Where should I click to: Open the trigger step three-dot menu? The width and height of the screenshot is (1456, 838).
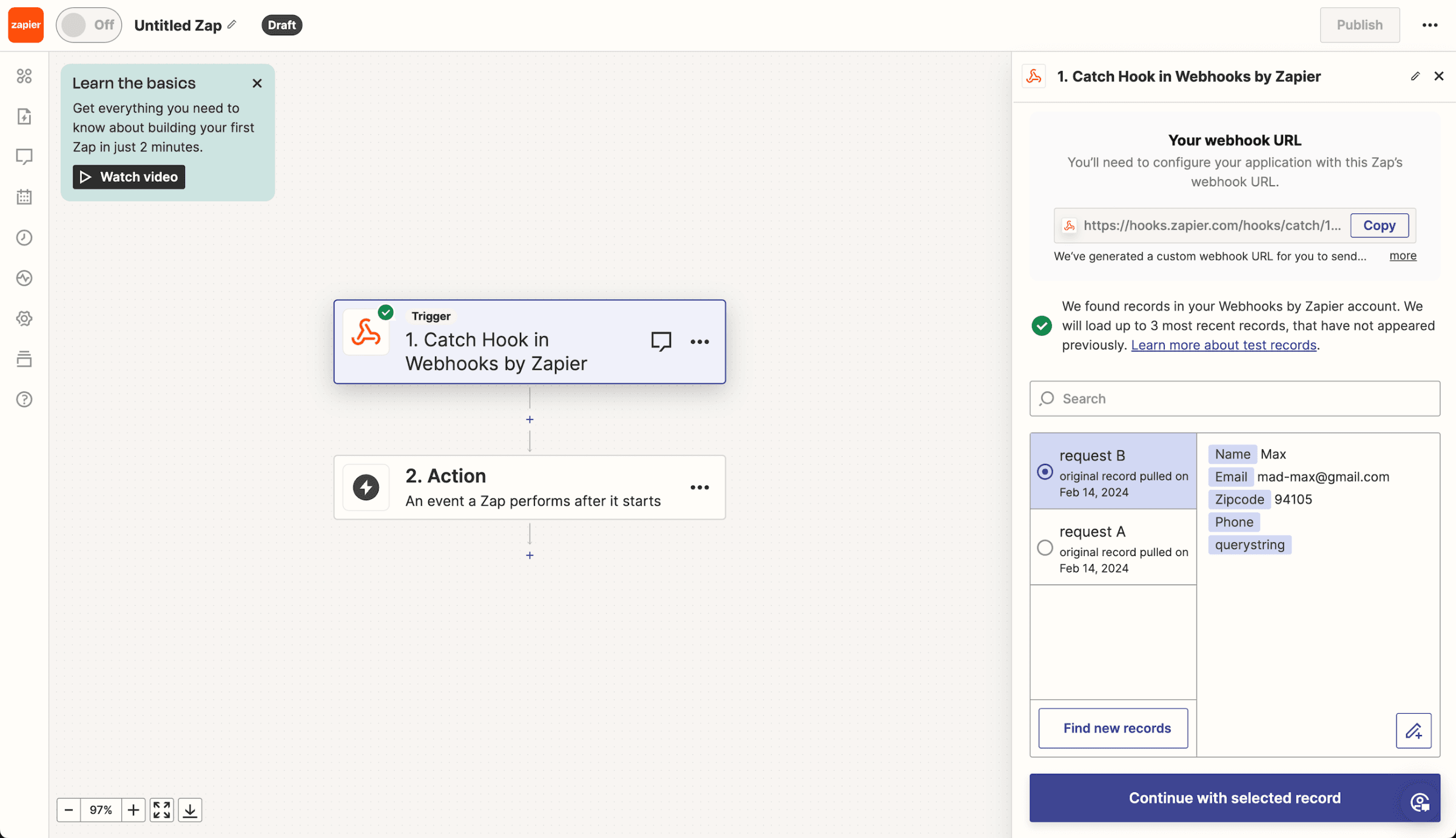click(699, 342)
